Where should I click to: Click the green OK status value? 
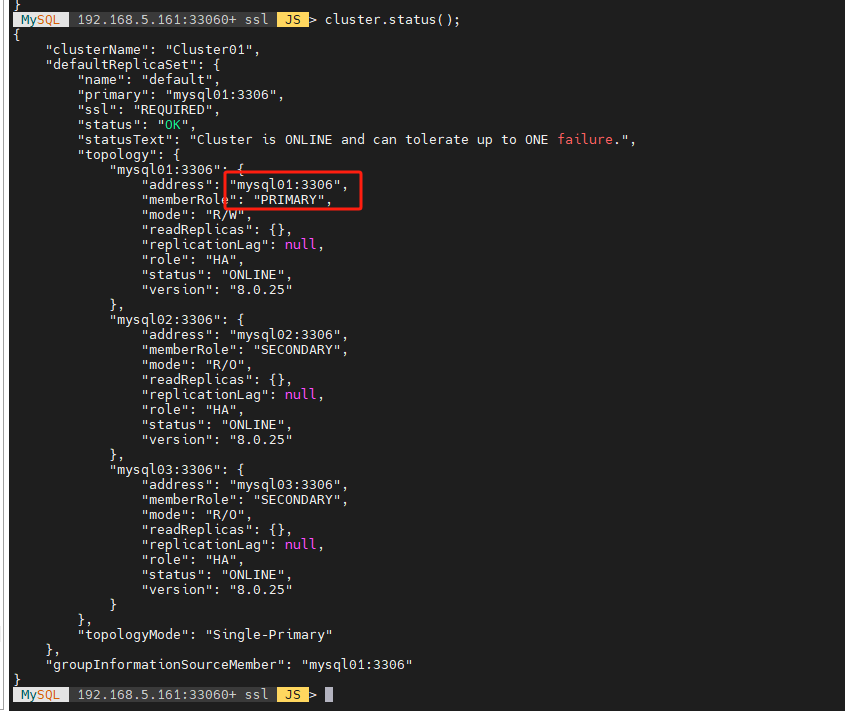click(172, 125)
